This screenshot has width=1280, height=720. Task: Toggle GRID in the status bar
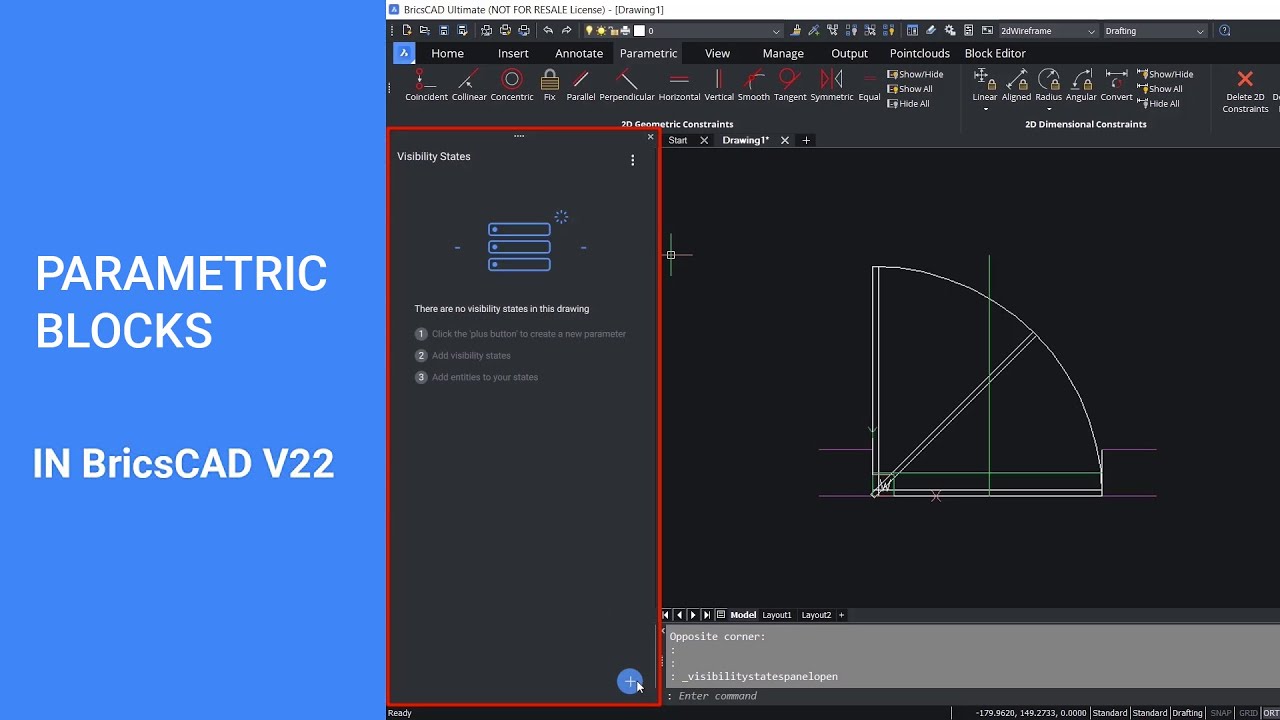pyautogui.click(x=1248, y=713)
